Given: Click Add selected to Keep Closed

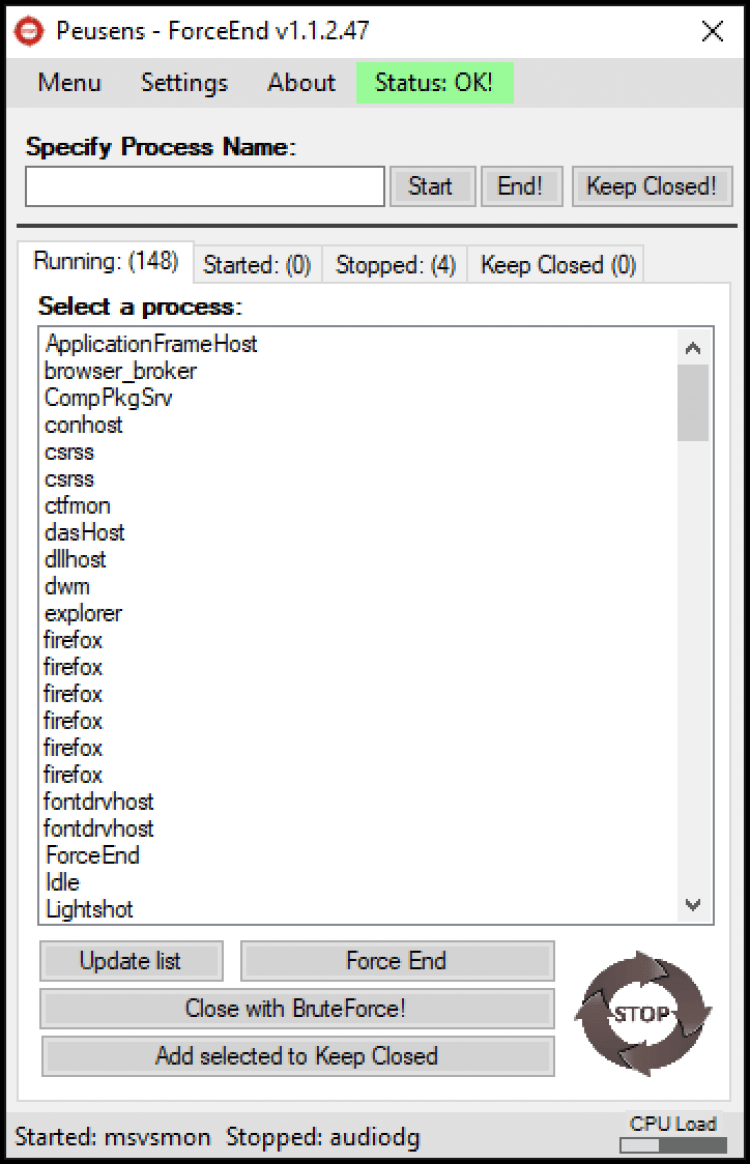Looking at the screenshot, I should click(x=297, y=1056).
